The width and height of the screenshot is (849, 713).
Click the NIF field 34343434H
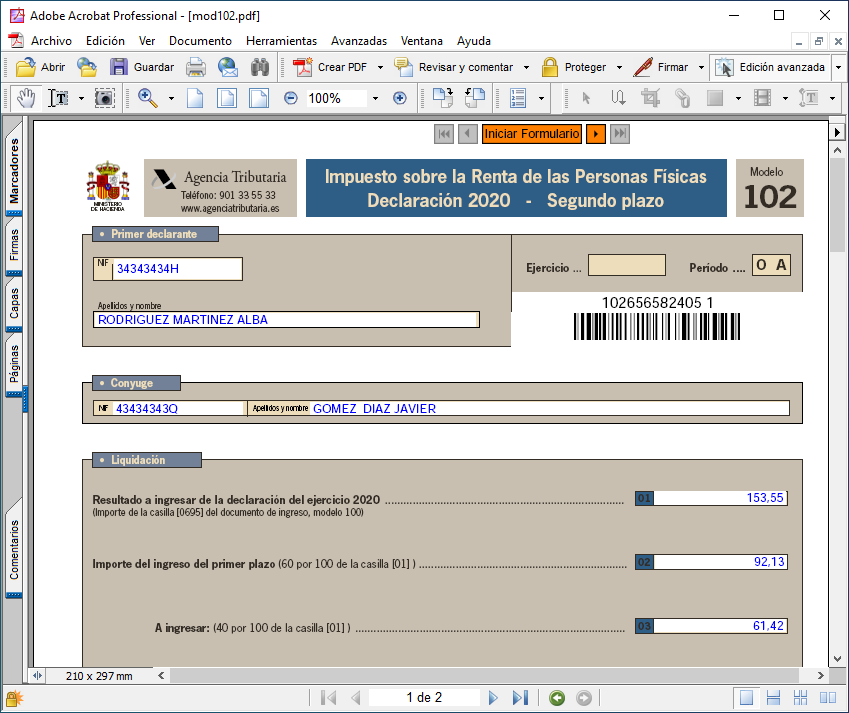click(177, 269)
